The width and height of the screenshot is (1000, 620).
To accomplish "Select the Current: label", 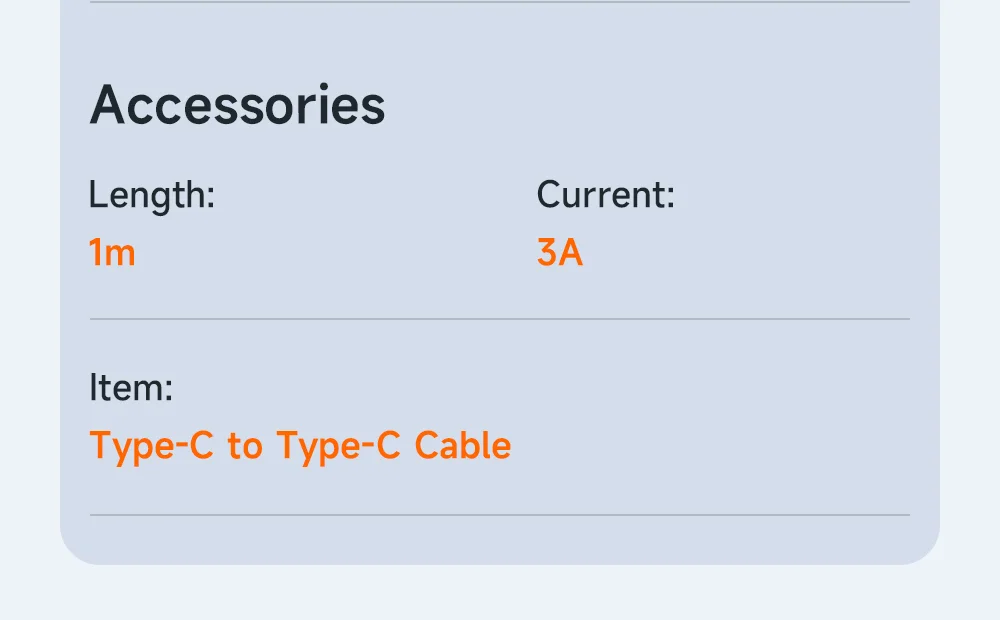I will tap(605, 195).
